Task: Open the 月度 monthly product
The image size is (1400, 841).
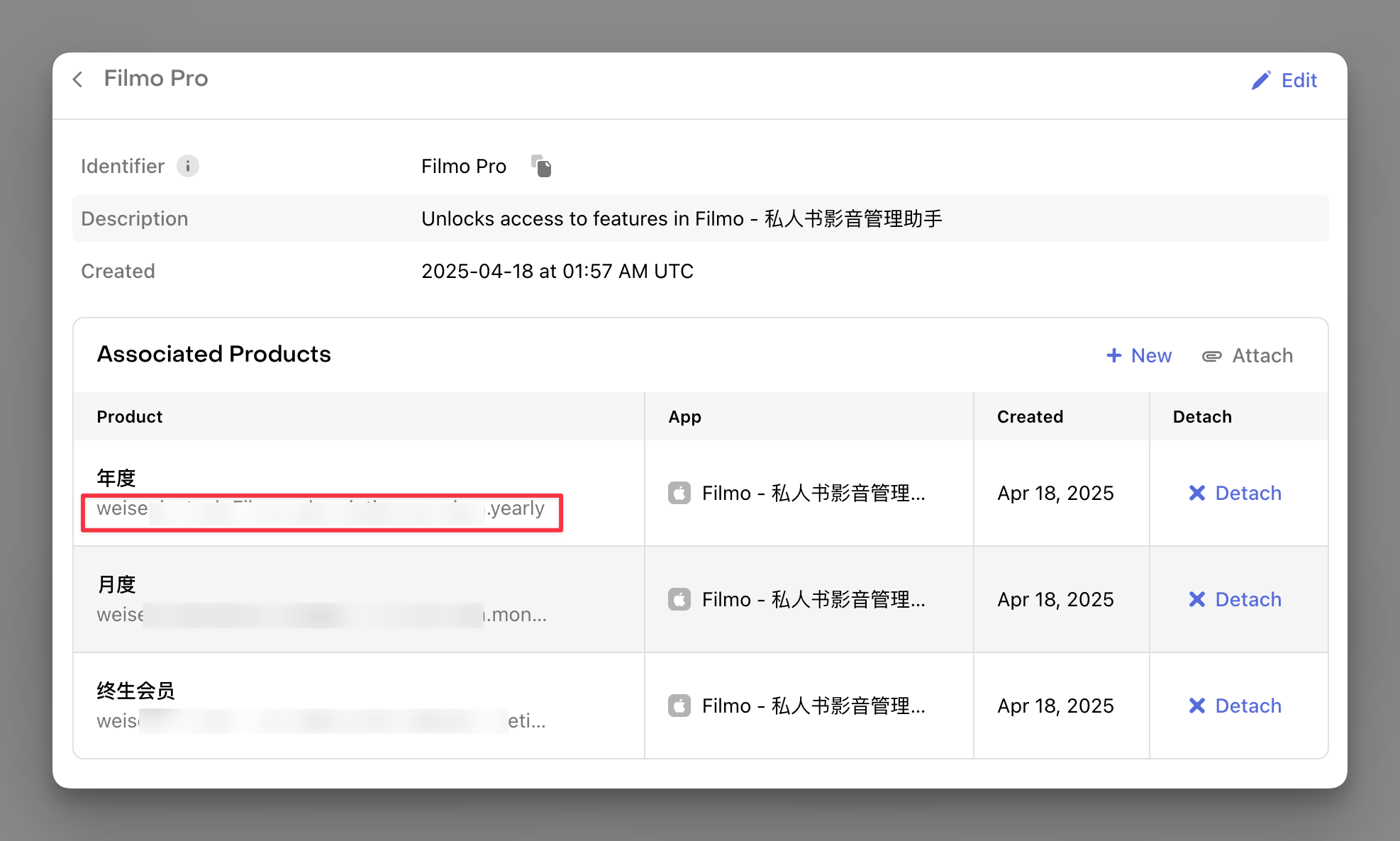Action: (116, 584)
